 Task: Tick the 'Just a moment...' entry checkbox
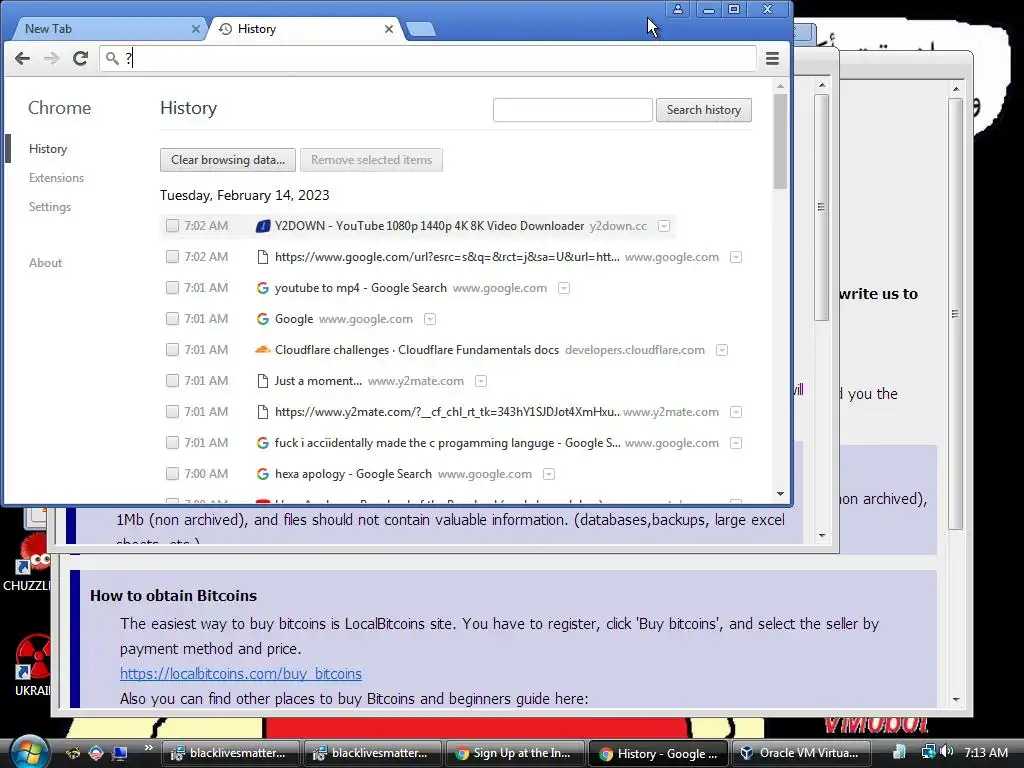[172, 381]
